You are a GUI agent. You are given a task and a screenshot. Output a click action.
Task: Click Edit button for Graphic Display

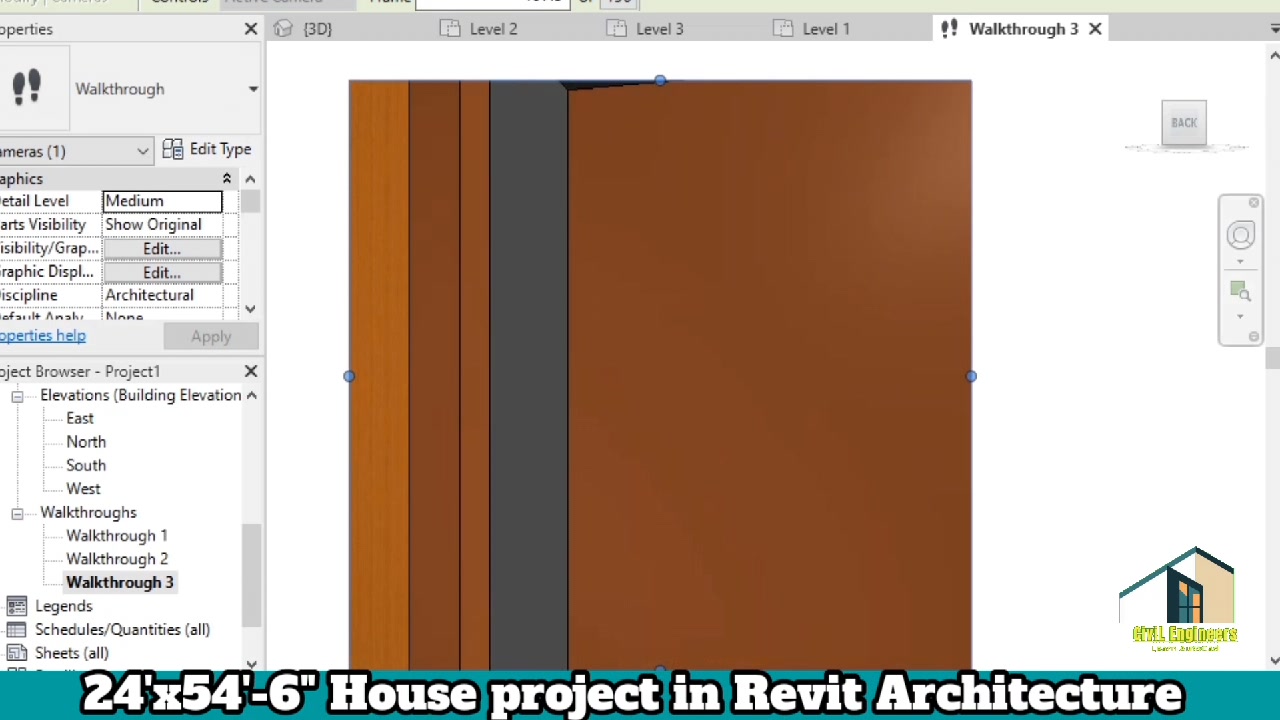coord(162,272)
